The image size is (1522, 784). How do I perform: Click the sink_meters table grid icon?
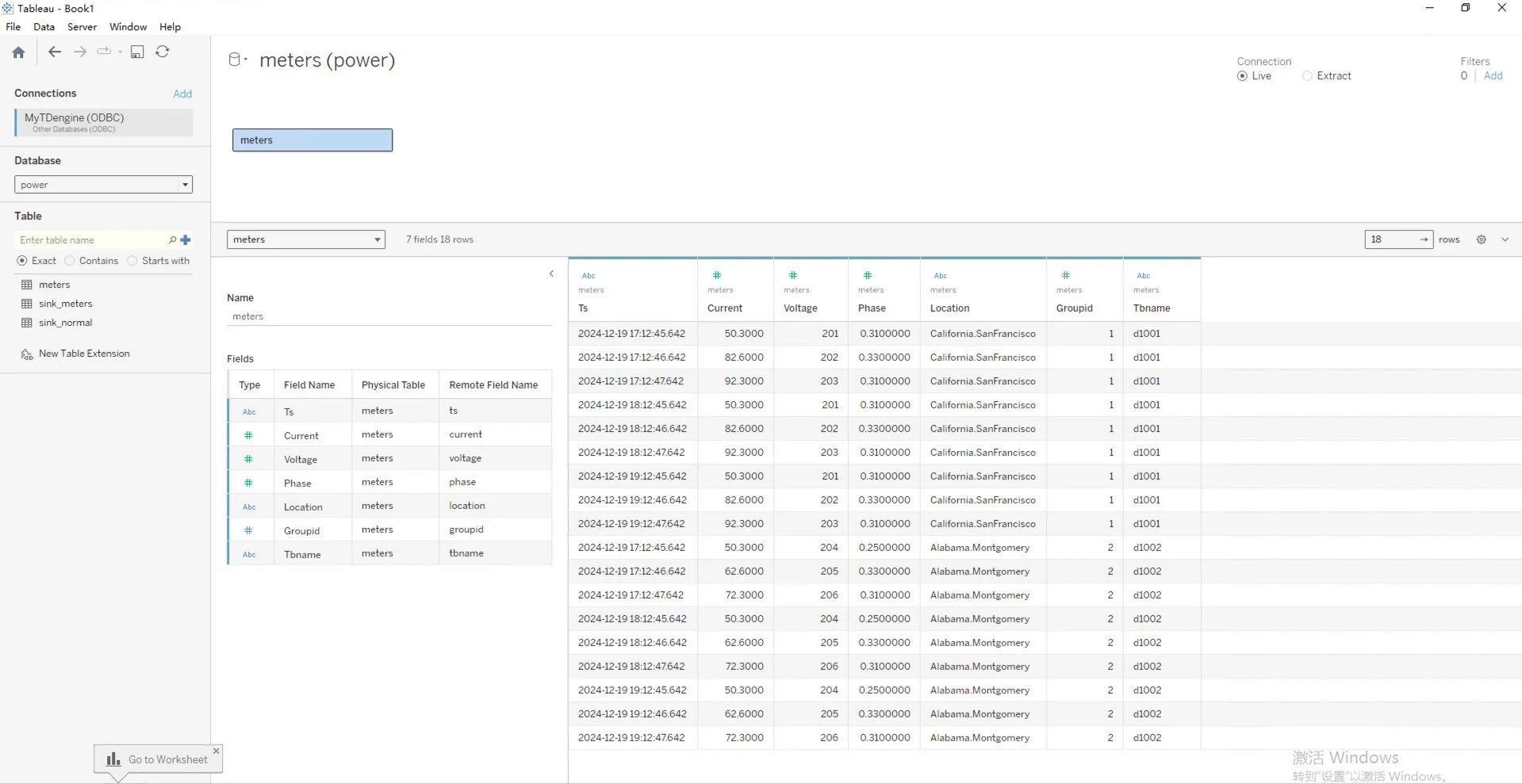click(x=27, y=304)
